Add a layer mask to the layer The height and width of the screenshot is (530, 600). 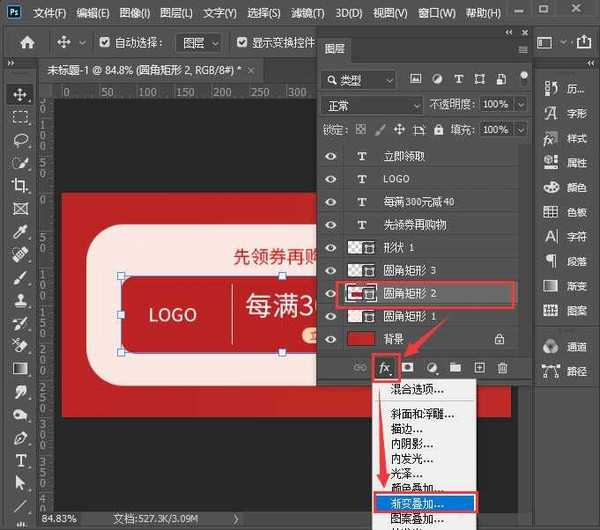[408, 368]
